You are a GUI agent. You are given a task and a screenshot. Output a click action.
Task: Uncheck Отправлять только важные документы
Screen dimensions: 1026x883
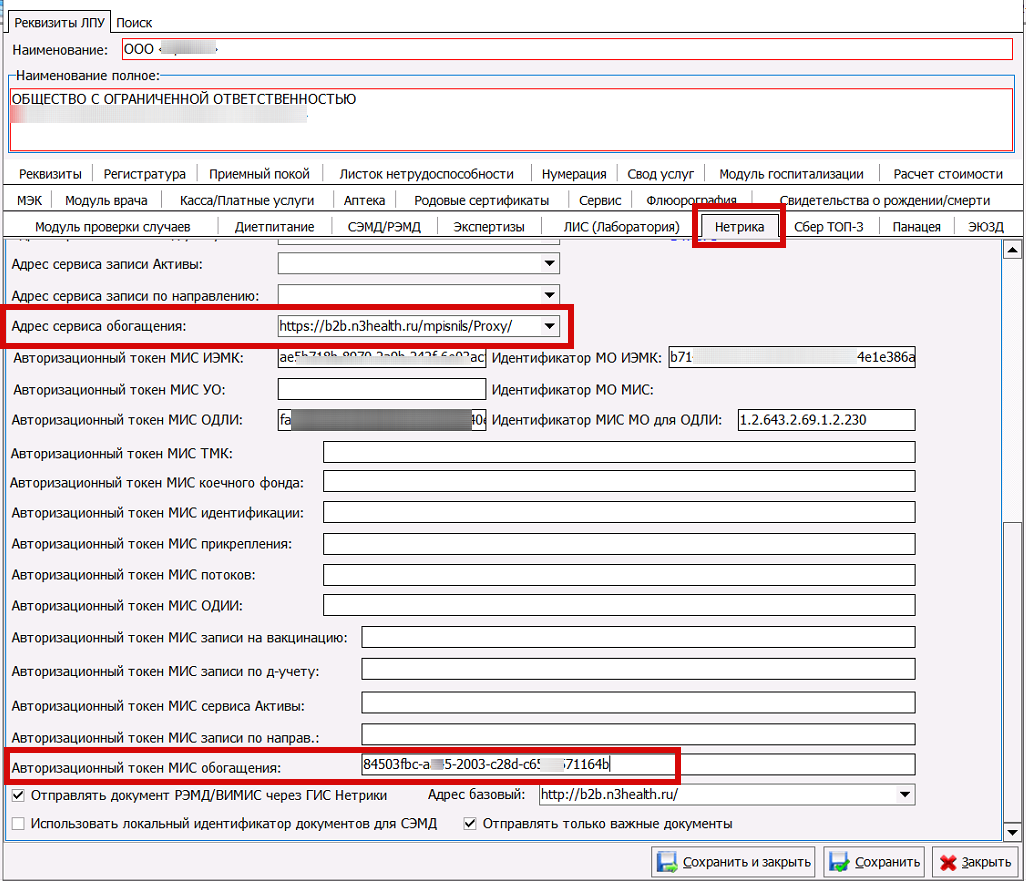click(470, 823)
